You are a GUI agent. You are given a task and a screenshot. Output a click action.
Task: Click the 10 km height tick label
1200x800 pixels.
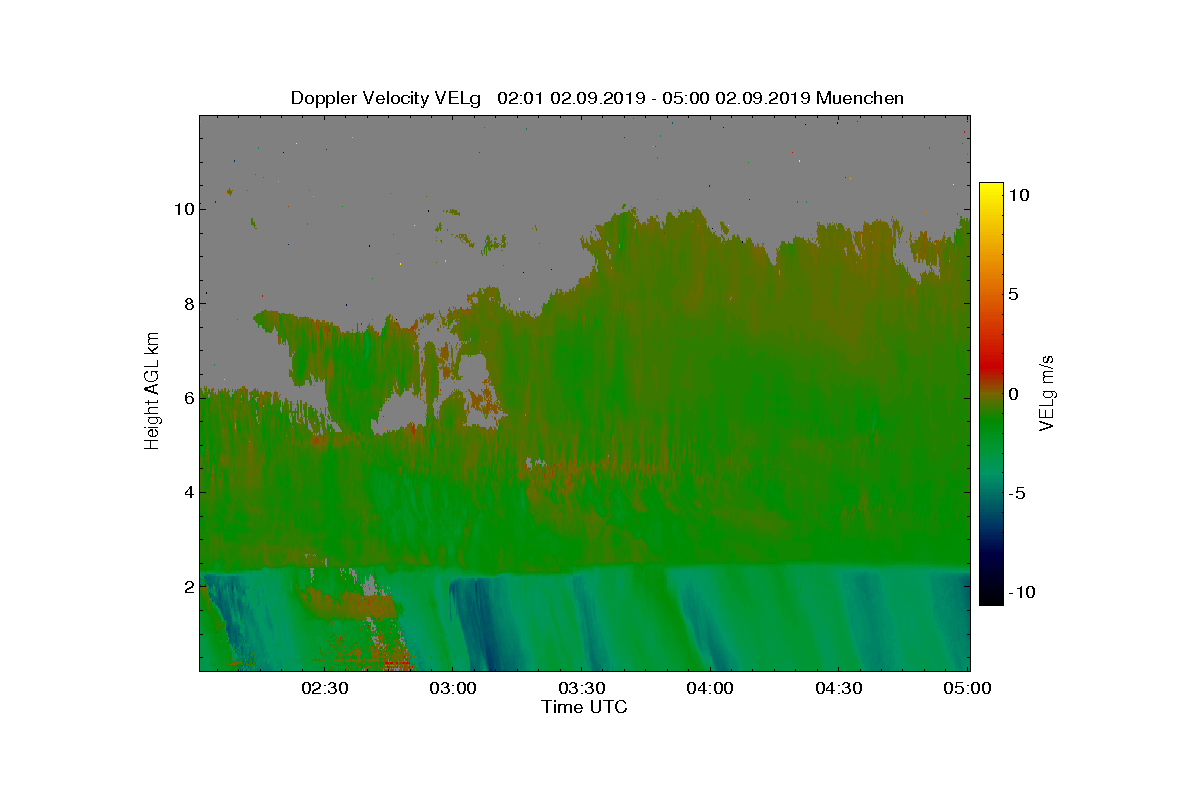(x=183, y=209)
